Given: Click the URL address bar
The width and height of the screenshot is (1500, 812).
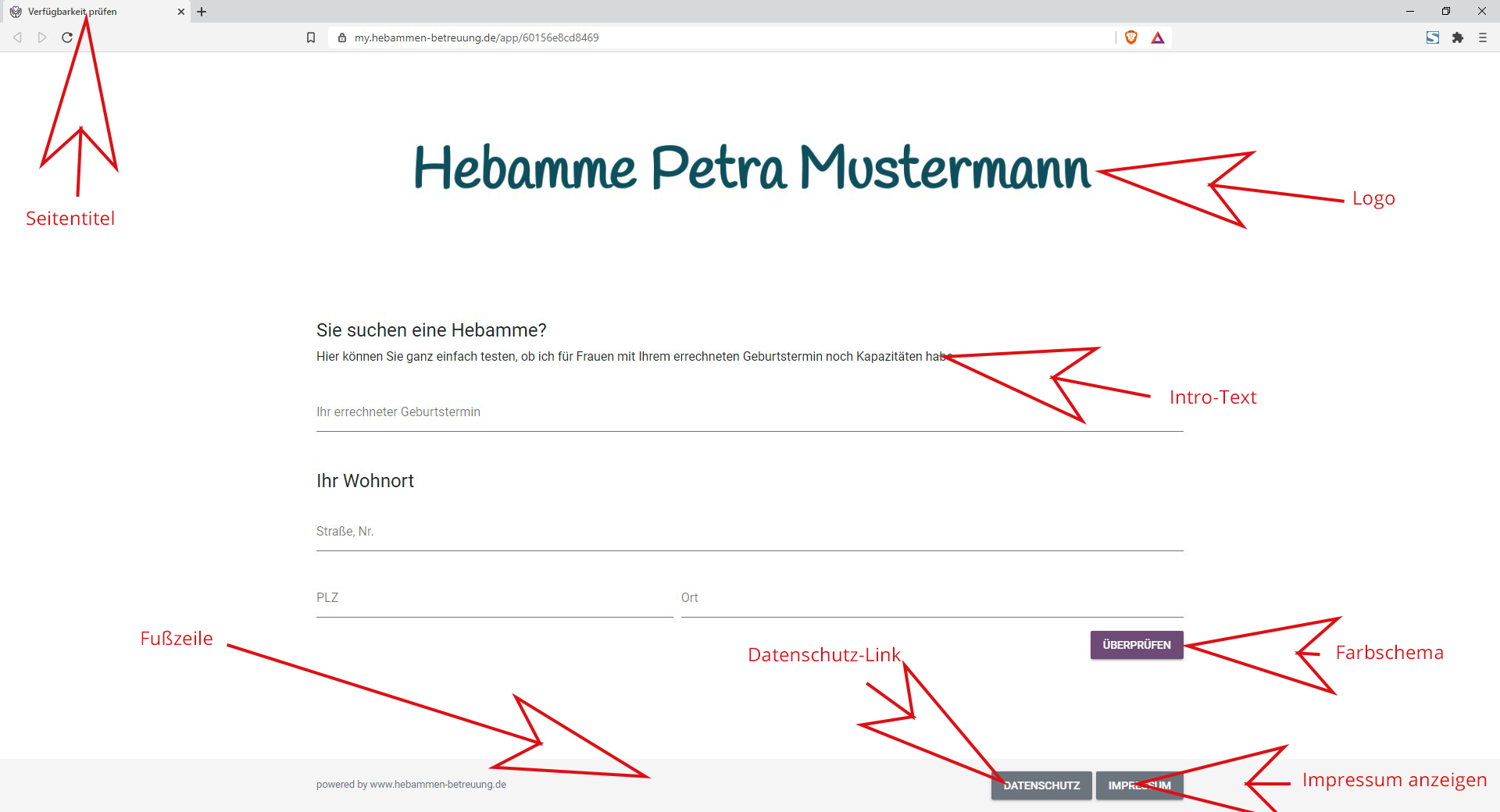Looking at the screenshot, I should 703,37.
